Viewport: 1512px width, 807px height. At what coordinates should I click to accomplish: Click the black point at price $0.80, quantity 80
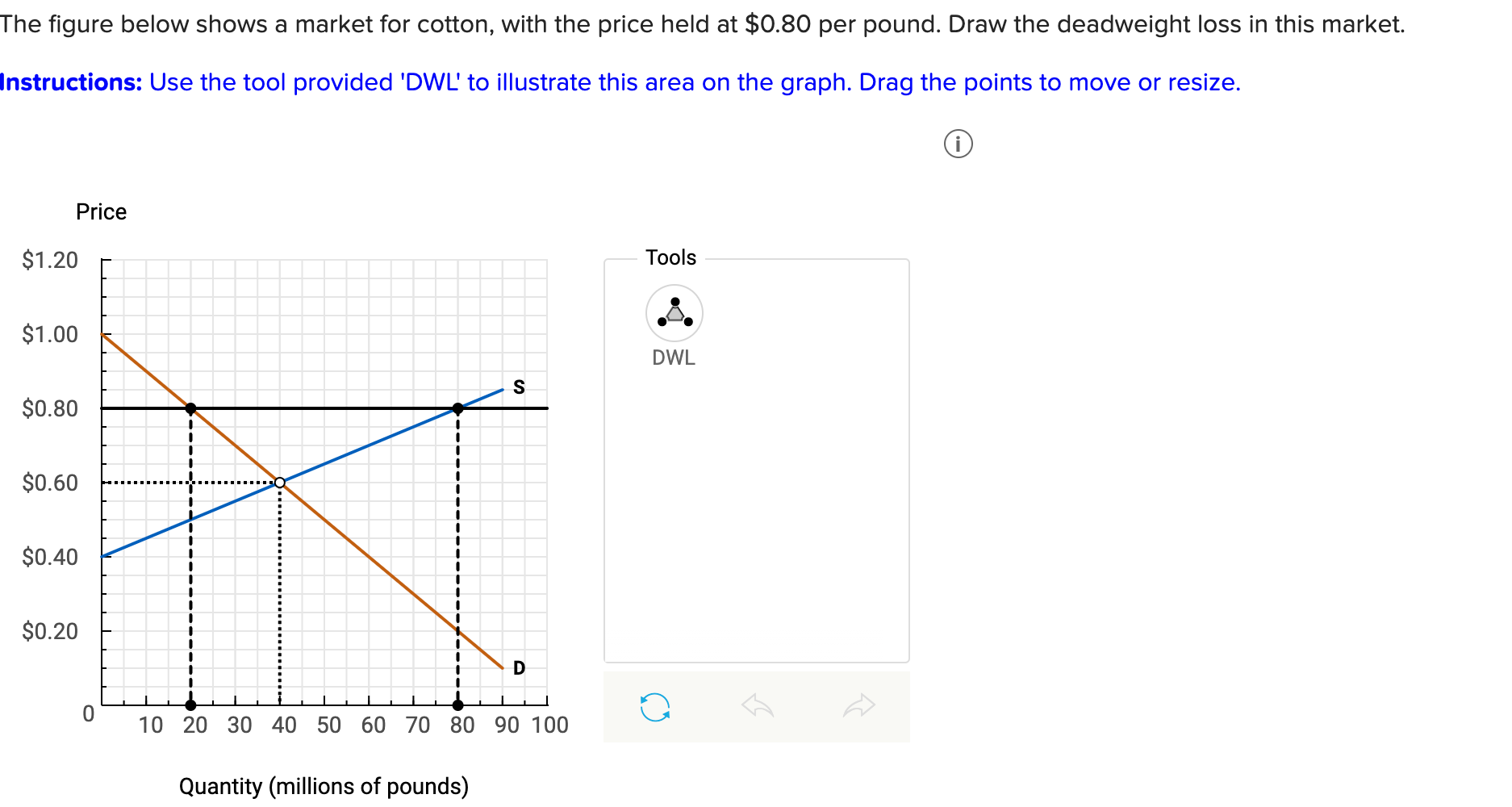point(457,408)
